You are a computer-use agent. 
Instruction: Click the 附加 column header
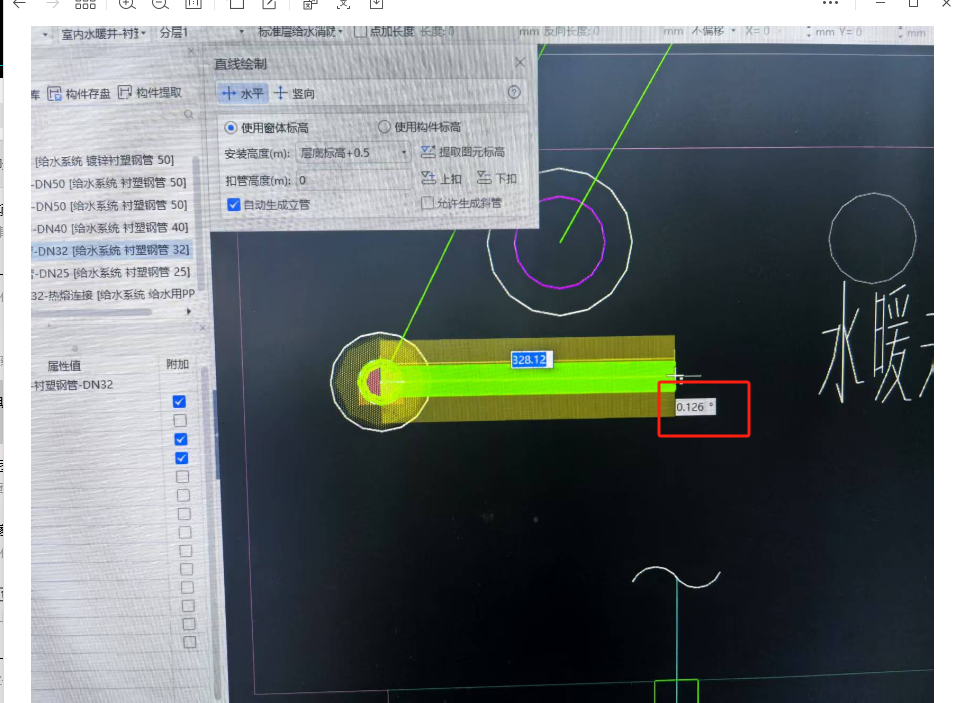pyautogui.click(x=178, y=364)
